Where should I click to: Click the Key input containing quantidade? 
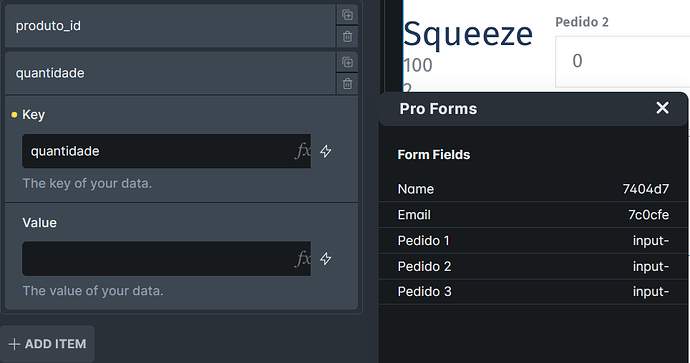point(166,151)
